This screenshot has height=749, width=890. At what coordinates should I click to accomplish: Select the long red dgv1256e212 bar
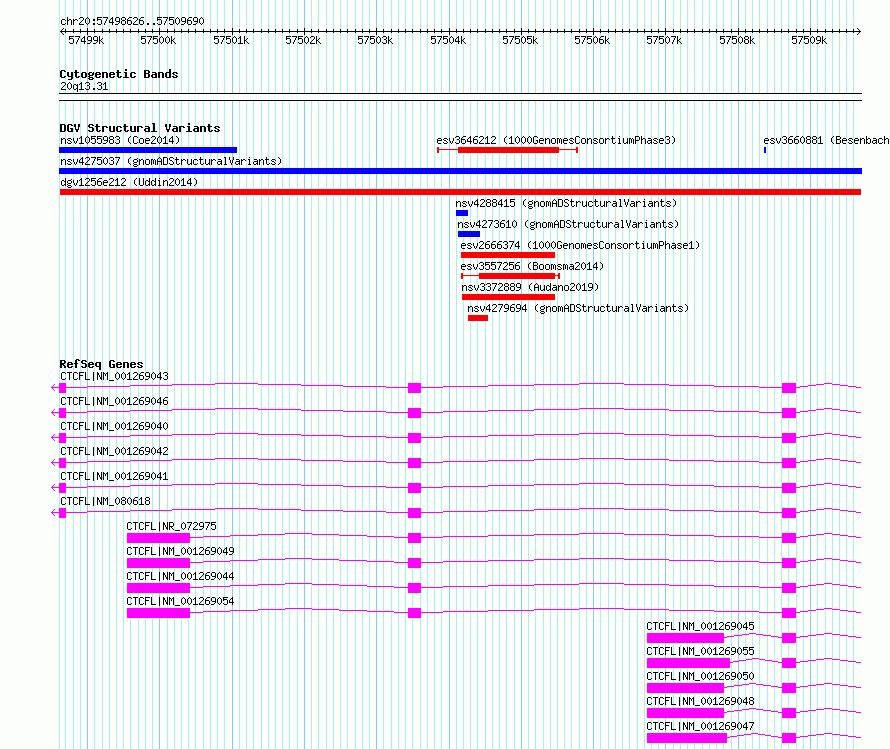coord(460,192)
